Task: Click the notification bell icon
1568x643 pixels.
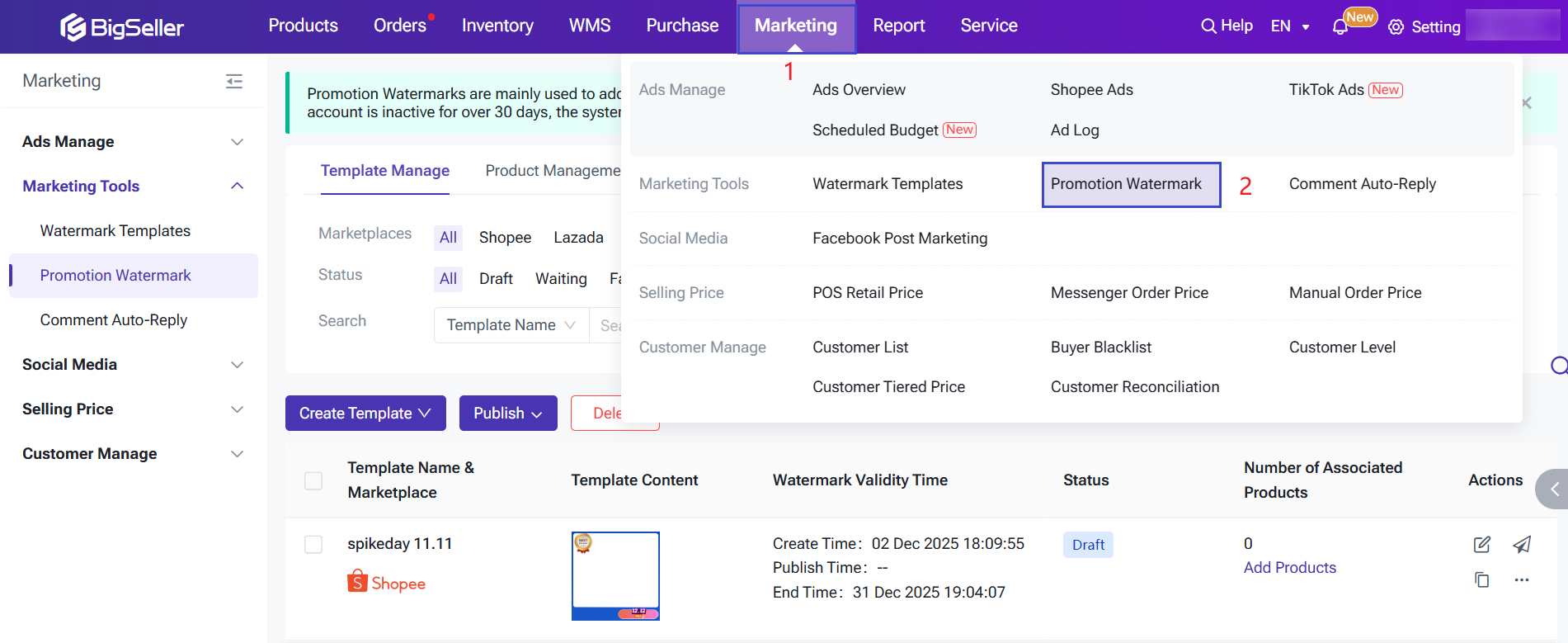Action: point(1340,27)
